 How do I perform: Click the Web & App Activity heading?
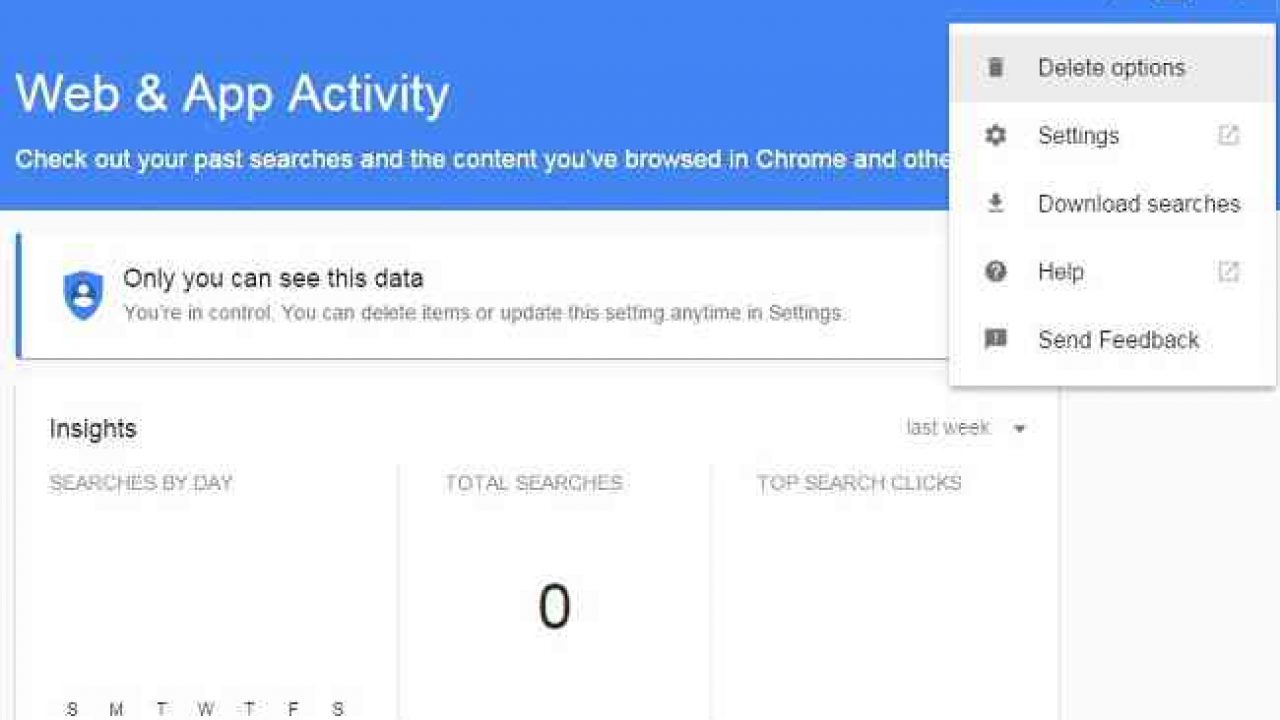coord(232,94)
